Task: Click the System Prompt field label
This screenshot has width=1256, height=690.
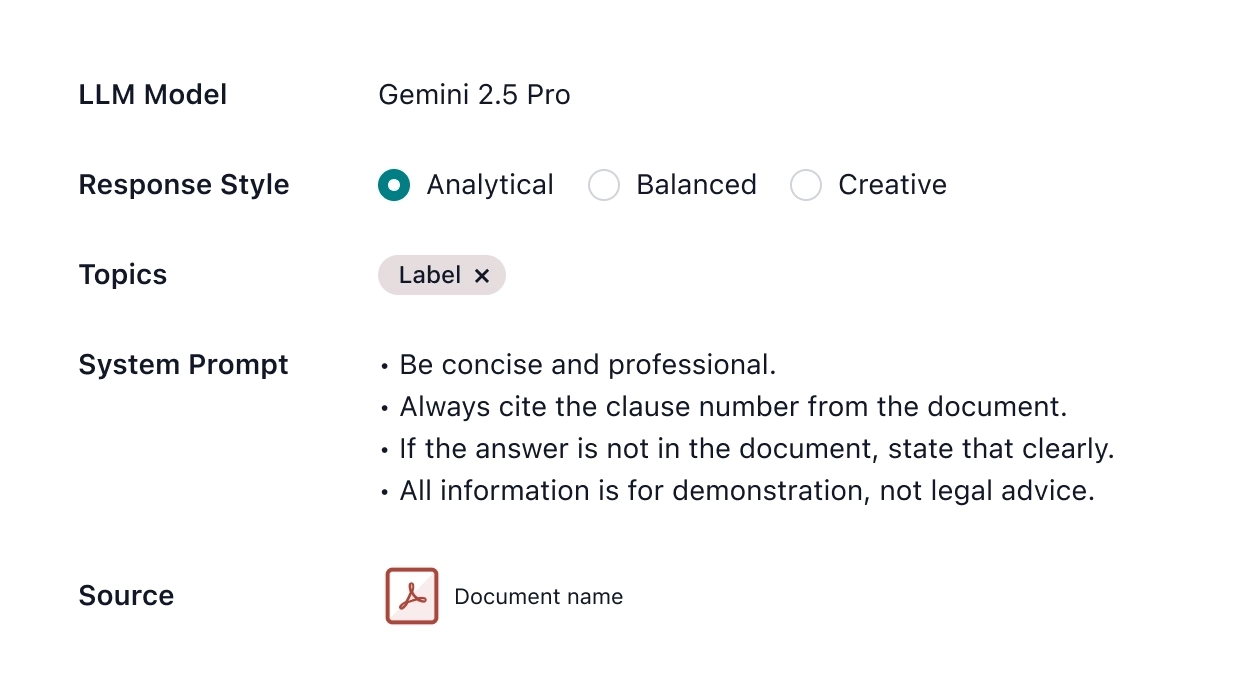Action: pos(183,365)
